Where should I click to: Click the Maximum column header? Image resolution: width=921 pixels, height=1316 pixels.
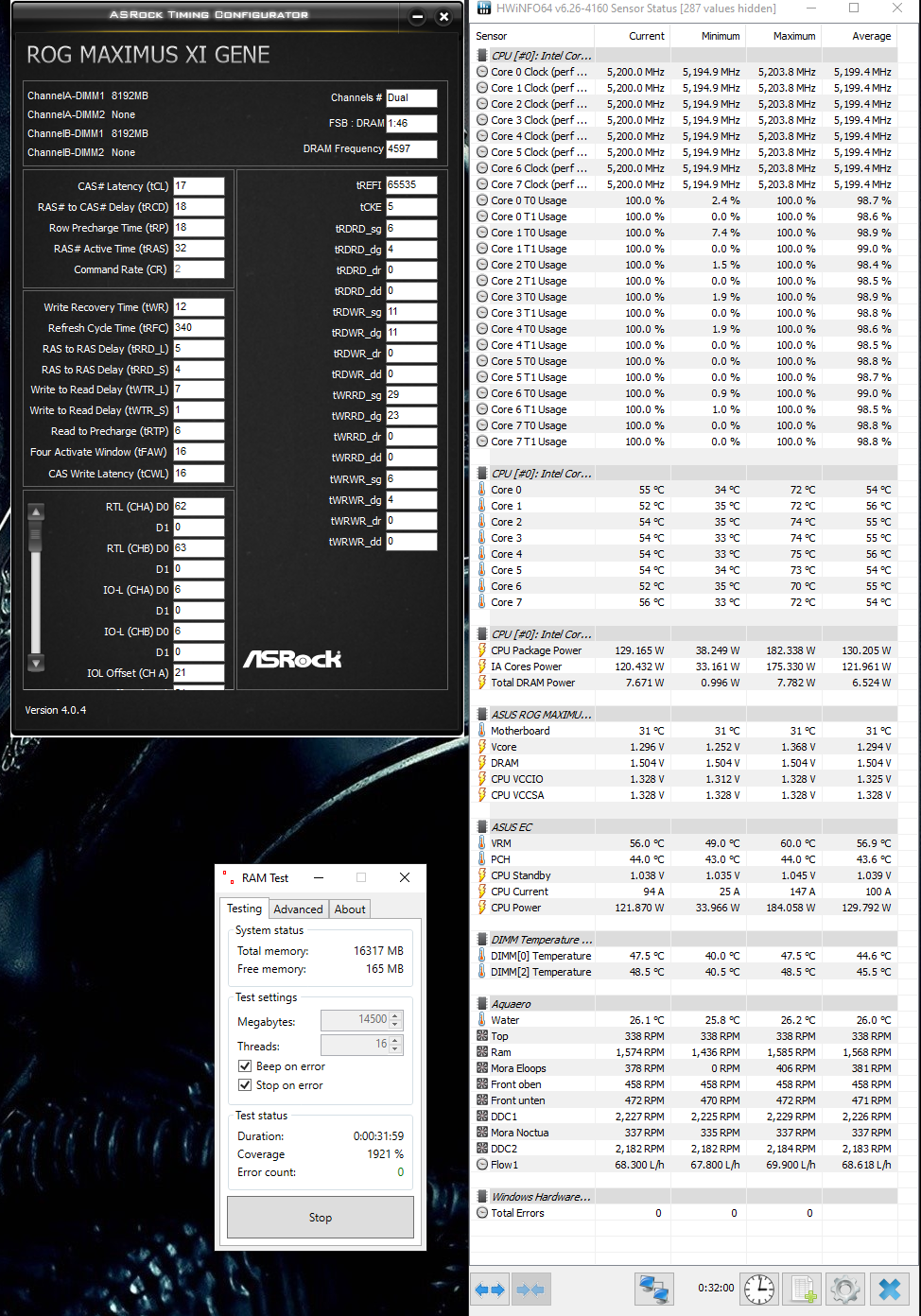pos(784,36)
